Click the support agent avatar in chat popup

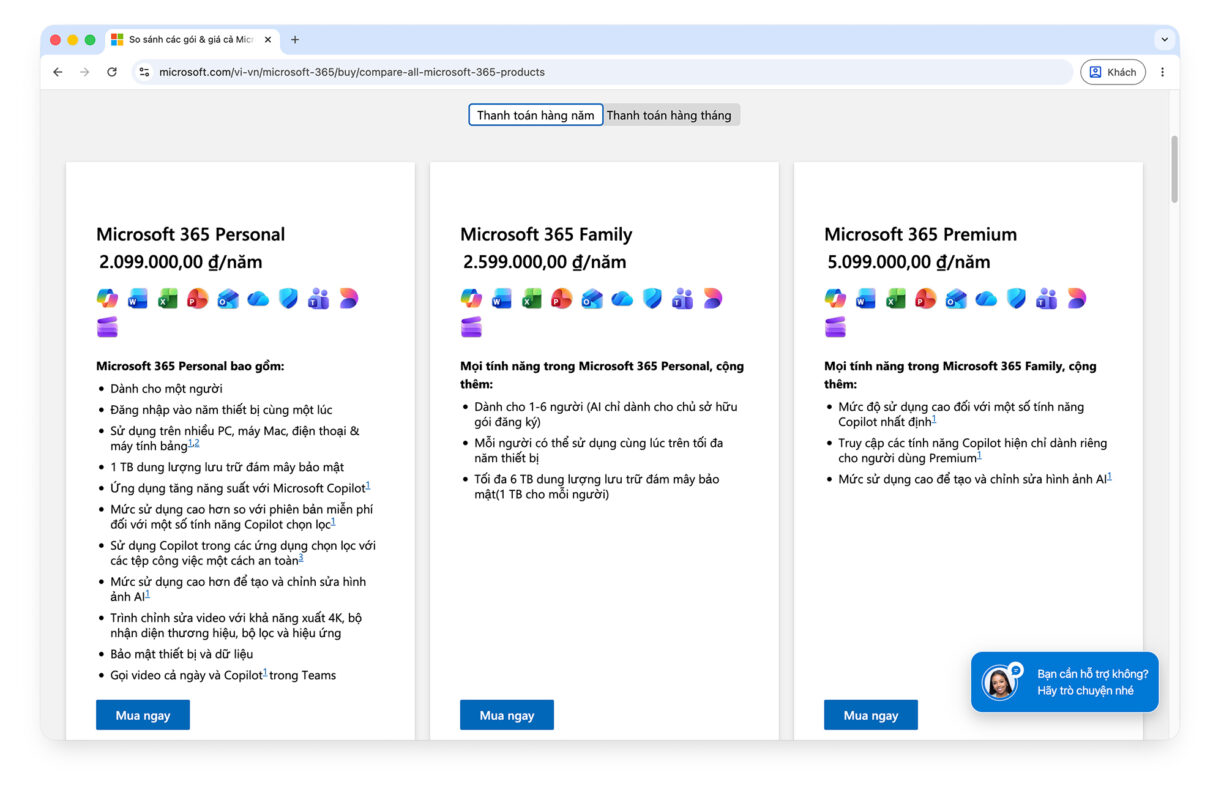1000,683
